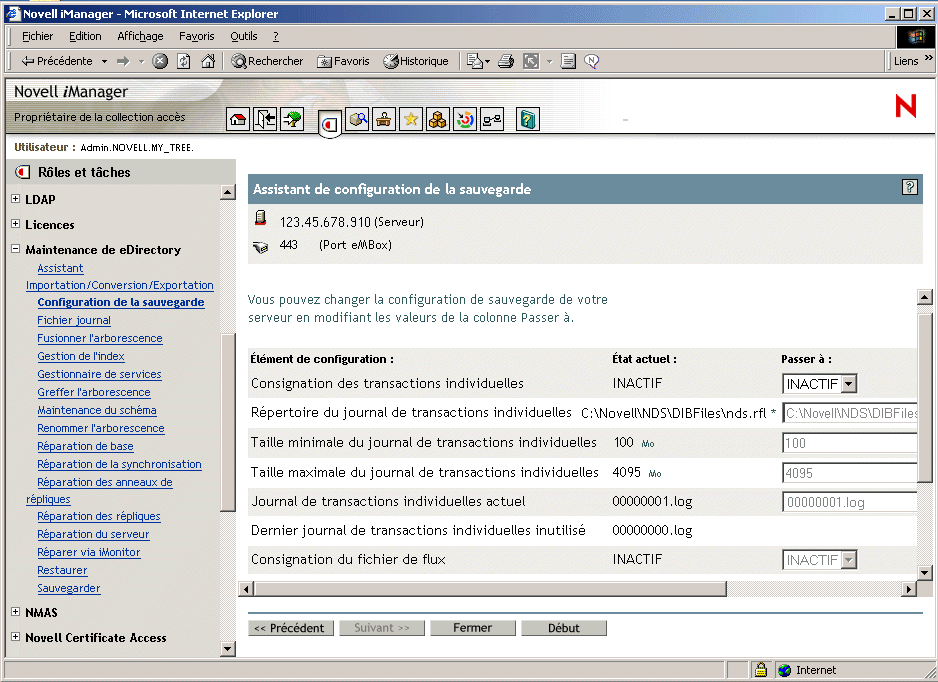
Task: Click the Exit iManager door icon
Action: click(x=265, y=119)
